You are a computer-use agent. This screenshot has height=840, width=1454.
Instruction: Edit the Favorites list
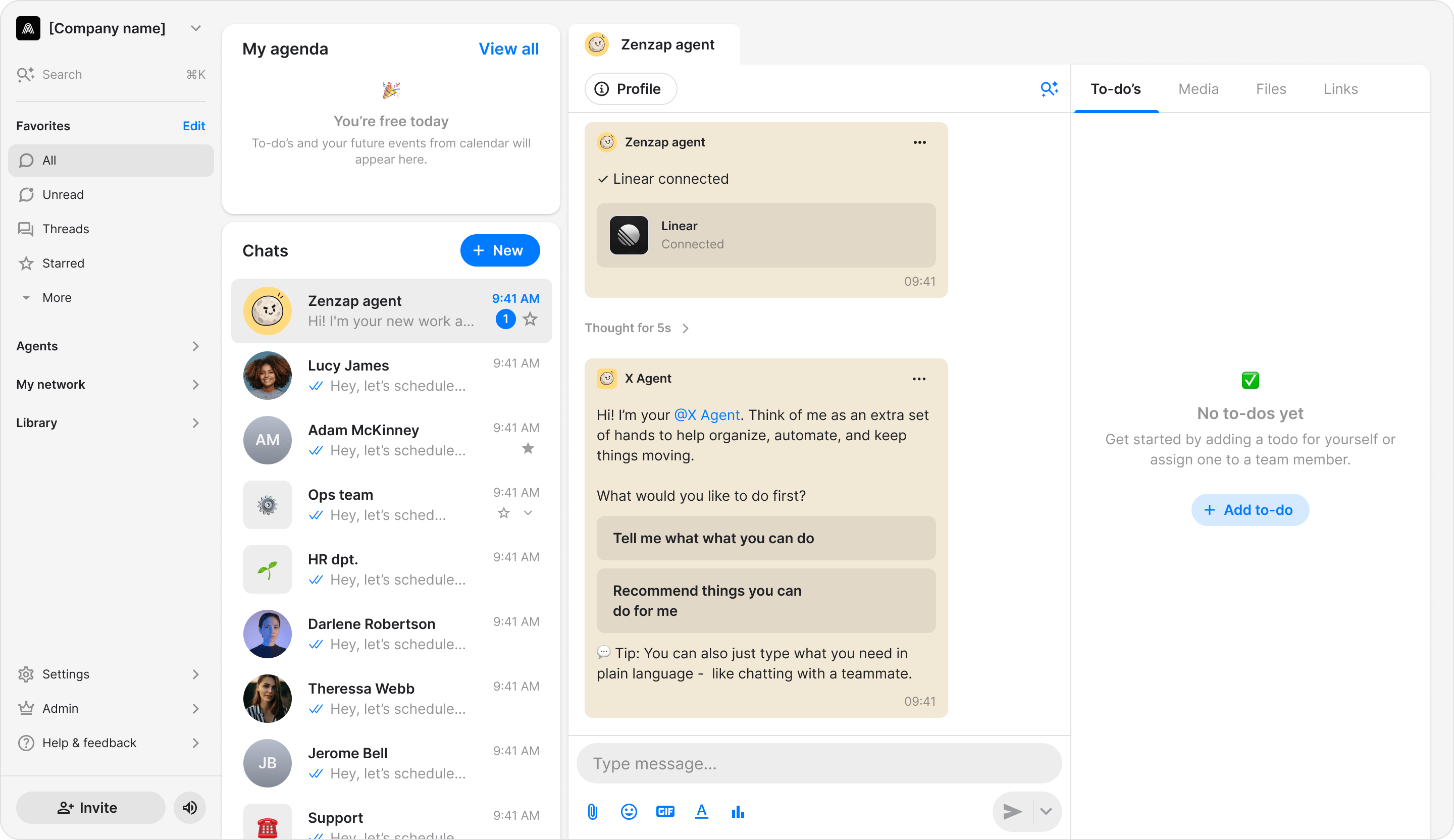click(194, 126)
